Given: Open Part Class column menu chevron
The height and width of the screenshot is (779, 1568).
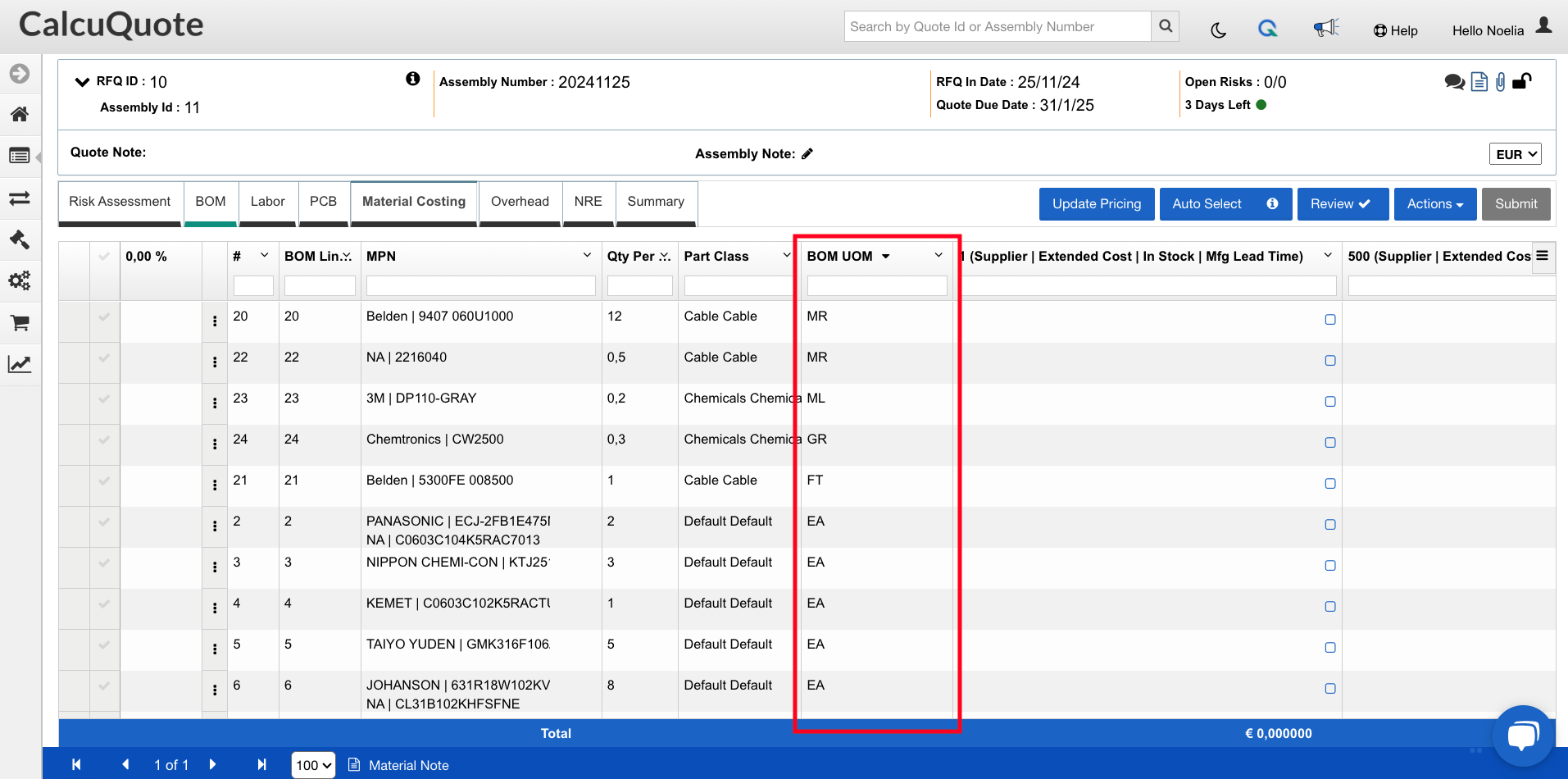Looking at the screenshot, I should click(786, 255).
